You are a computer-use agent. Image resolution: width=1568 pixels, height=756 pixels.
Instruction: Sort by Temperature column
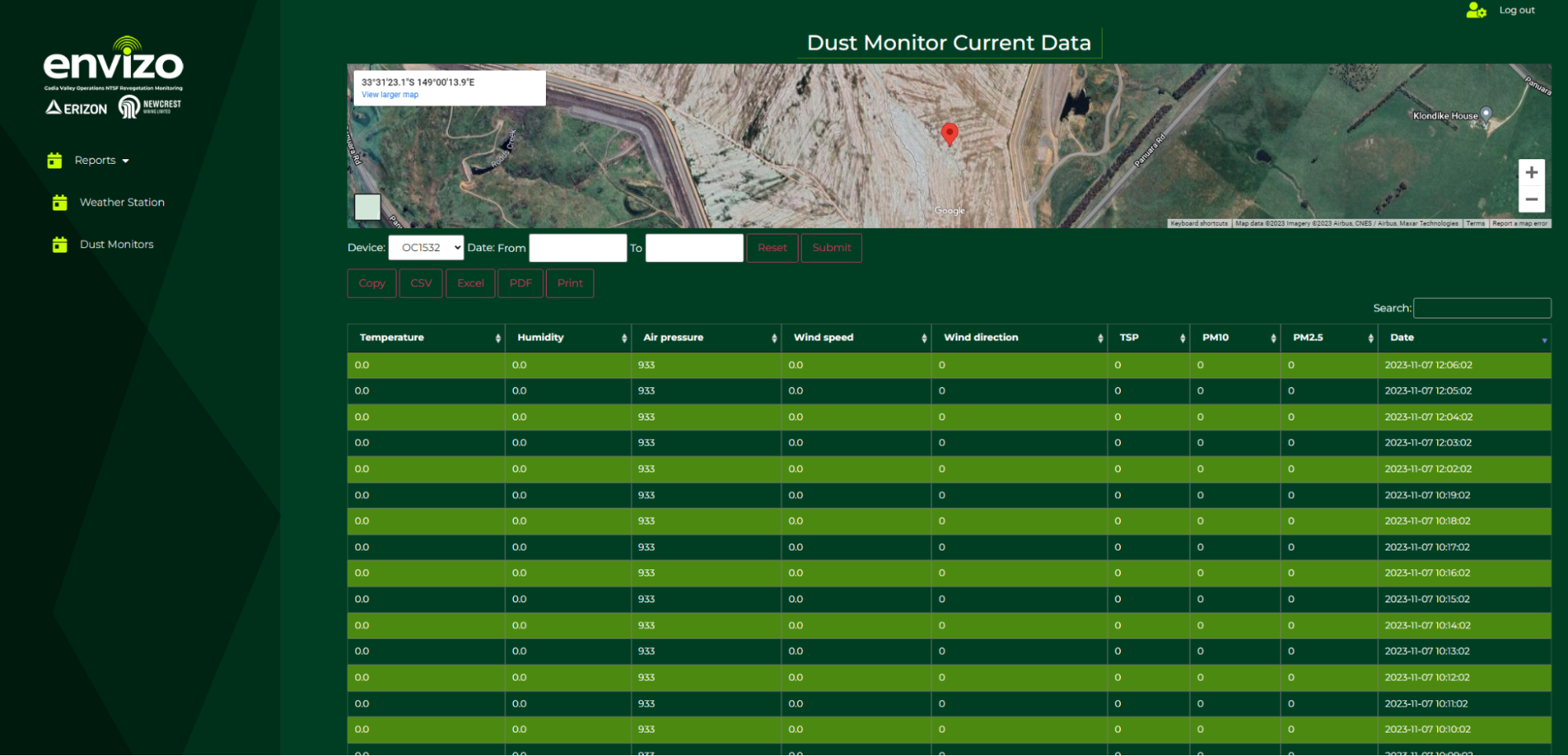427,338
